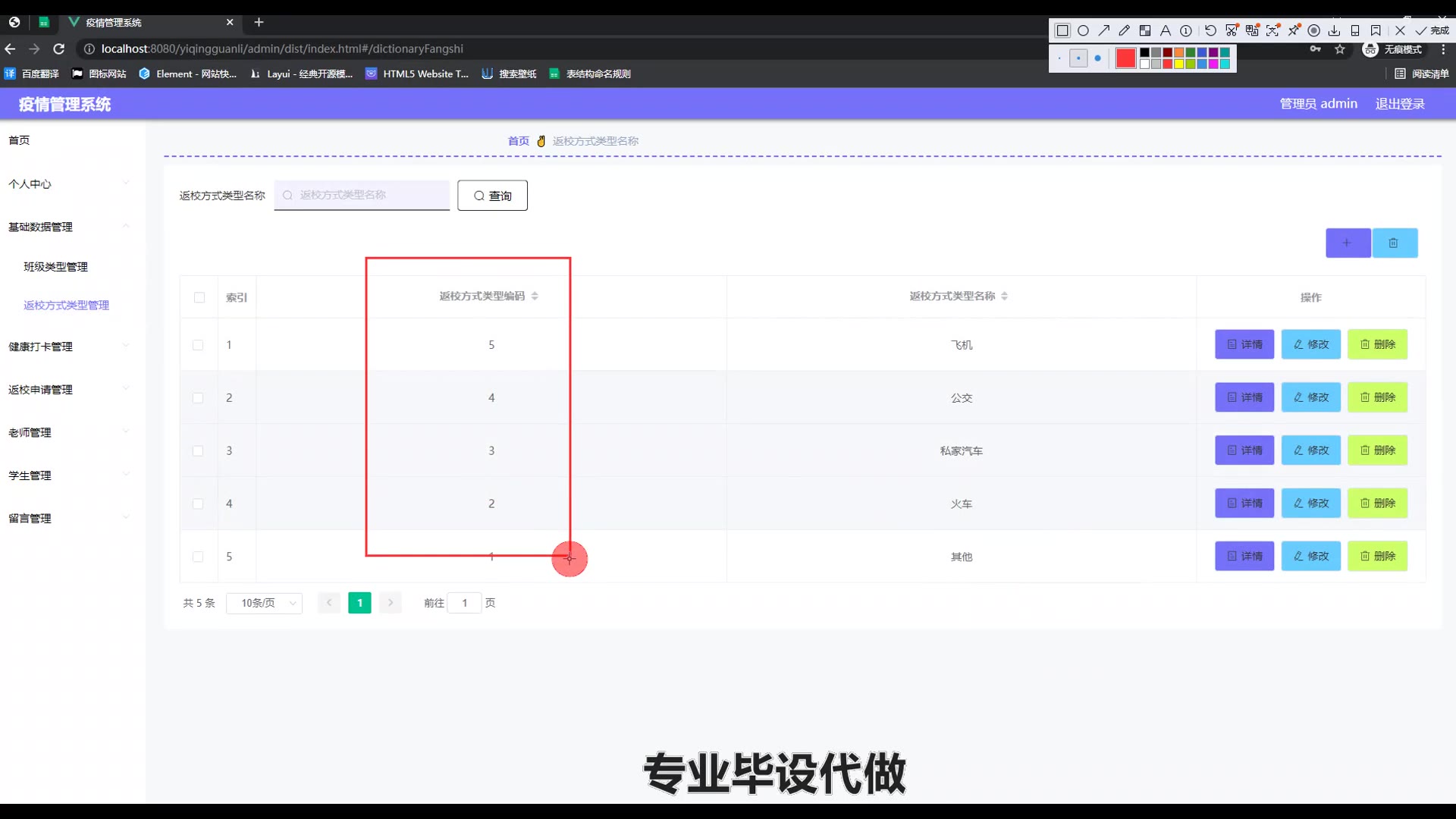Viewport: 1456px width, 819px height.
Task: Click the 首页 breadcrumb link
Action: (x=519, y=141)
